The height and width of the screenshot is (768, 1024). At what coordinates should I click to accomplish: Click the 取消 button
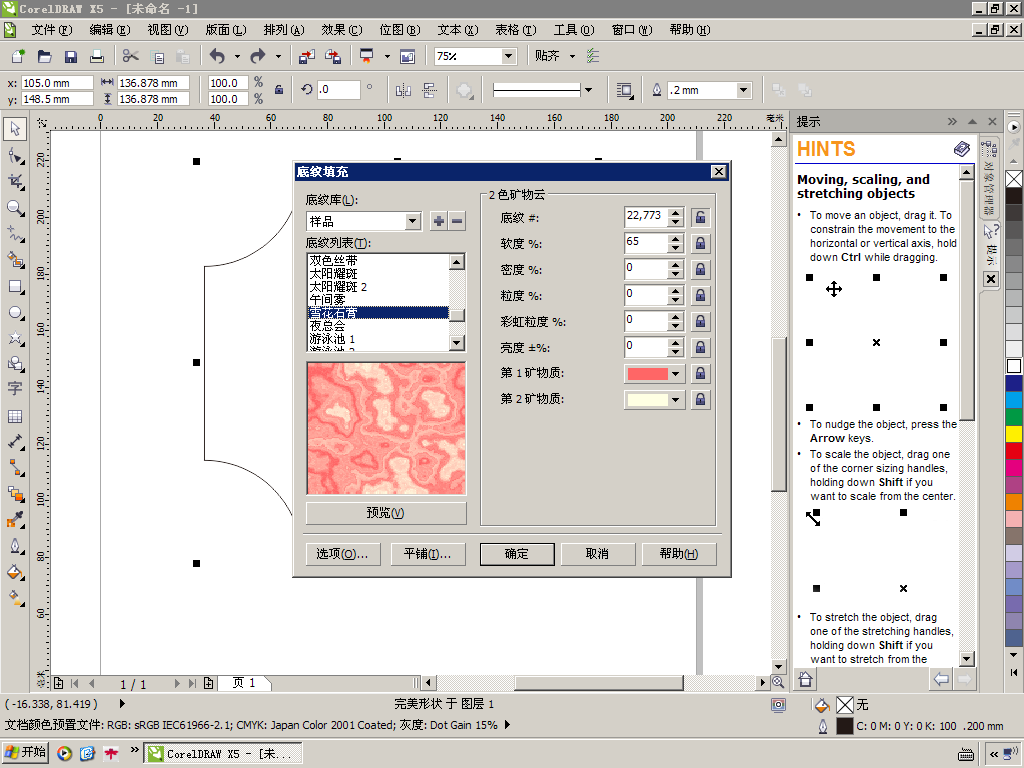point(598,554)
